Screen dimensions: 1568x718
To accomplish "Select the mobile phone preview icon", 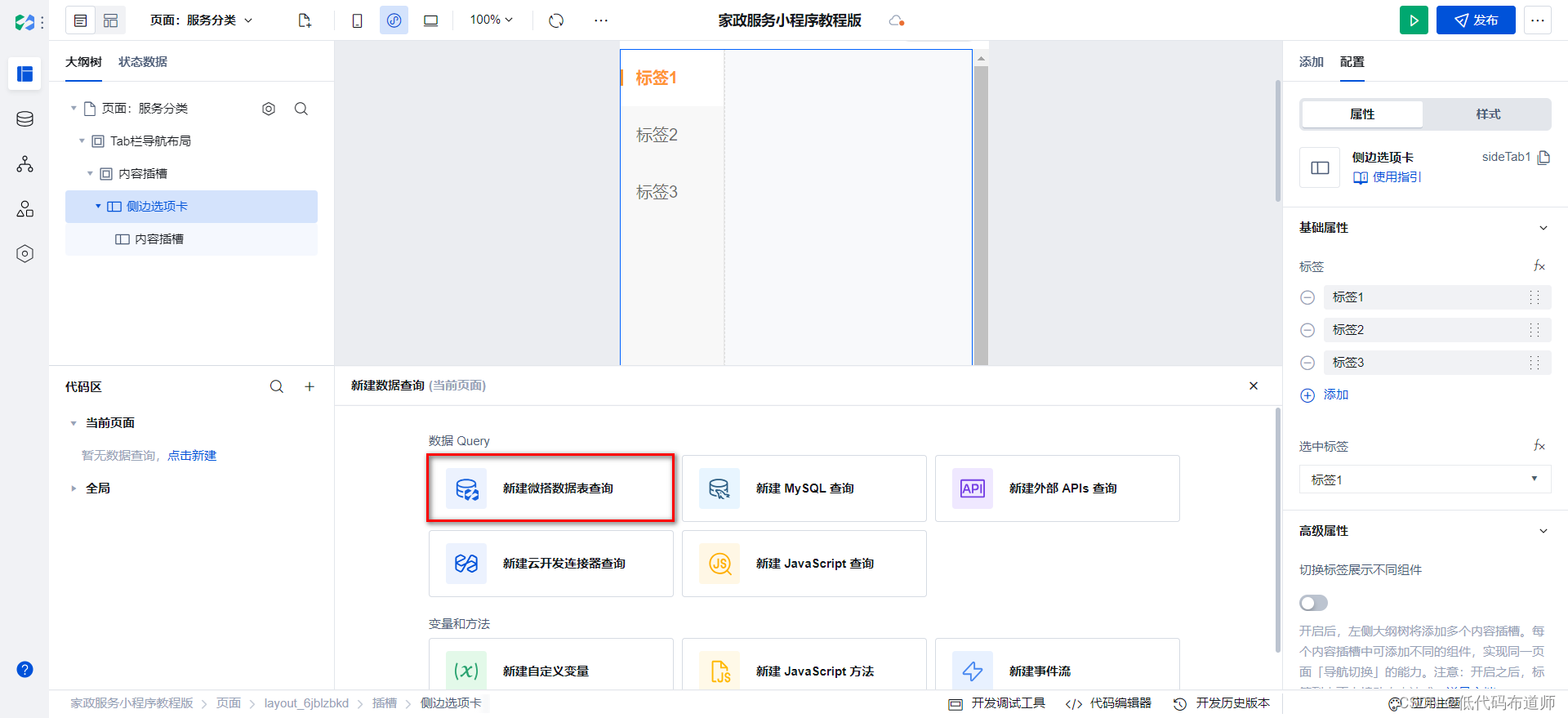I will coord(357,20).
